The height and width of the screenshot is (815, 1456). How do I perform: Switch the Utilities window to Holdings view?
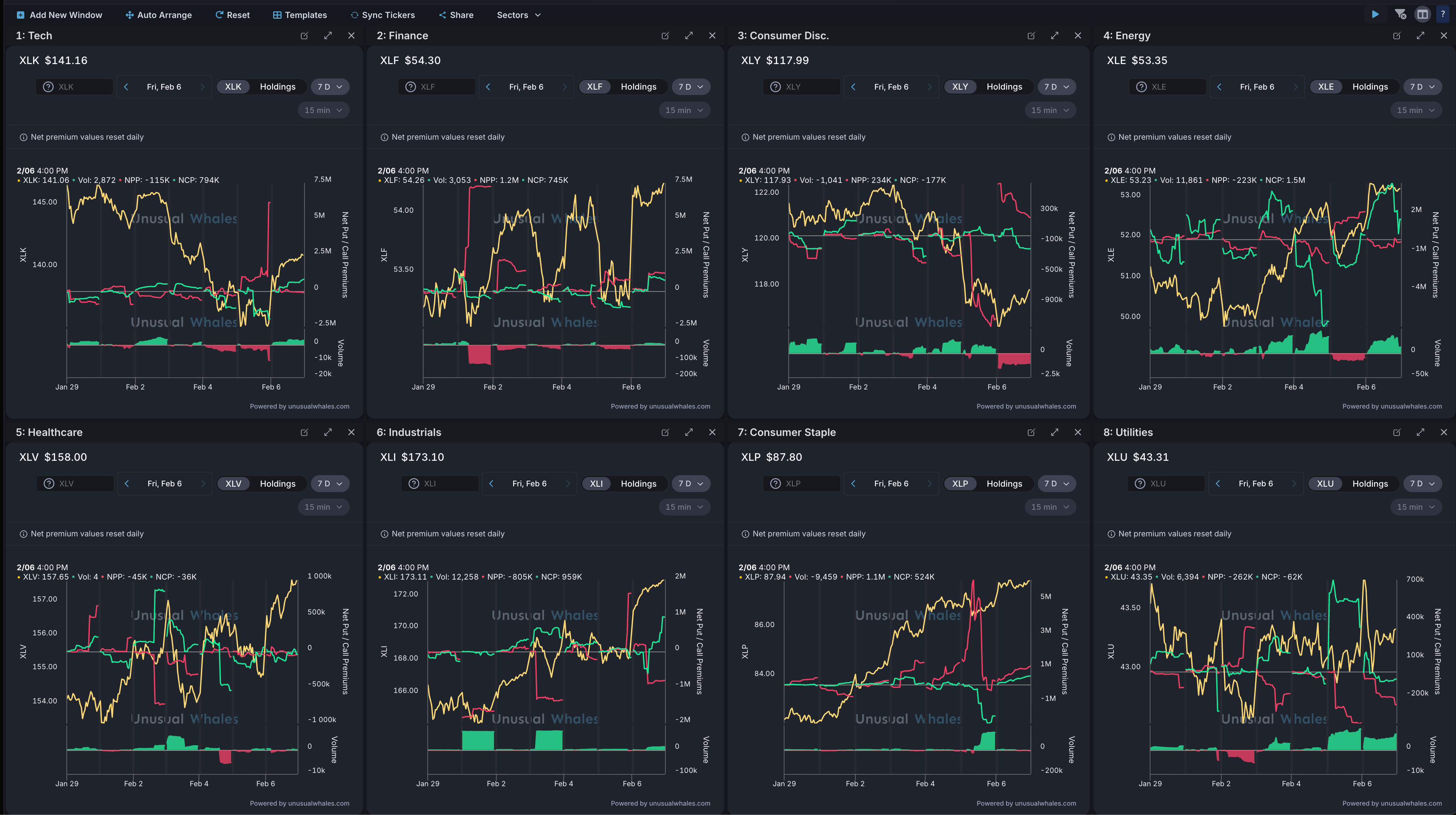[1370, 483]
